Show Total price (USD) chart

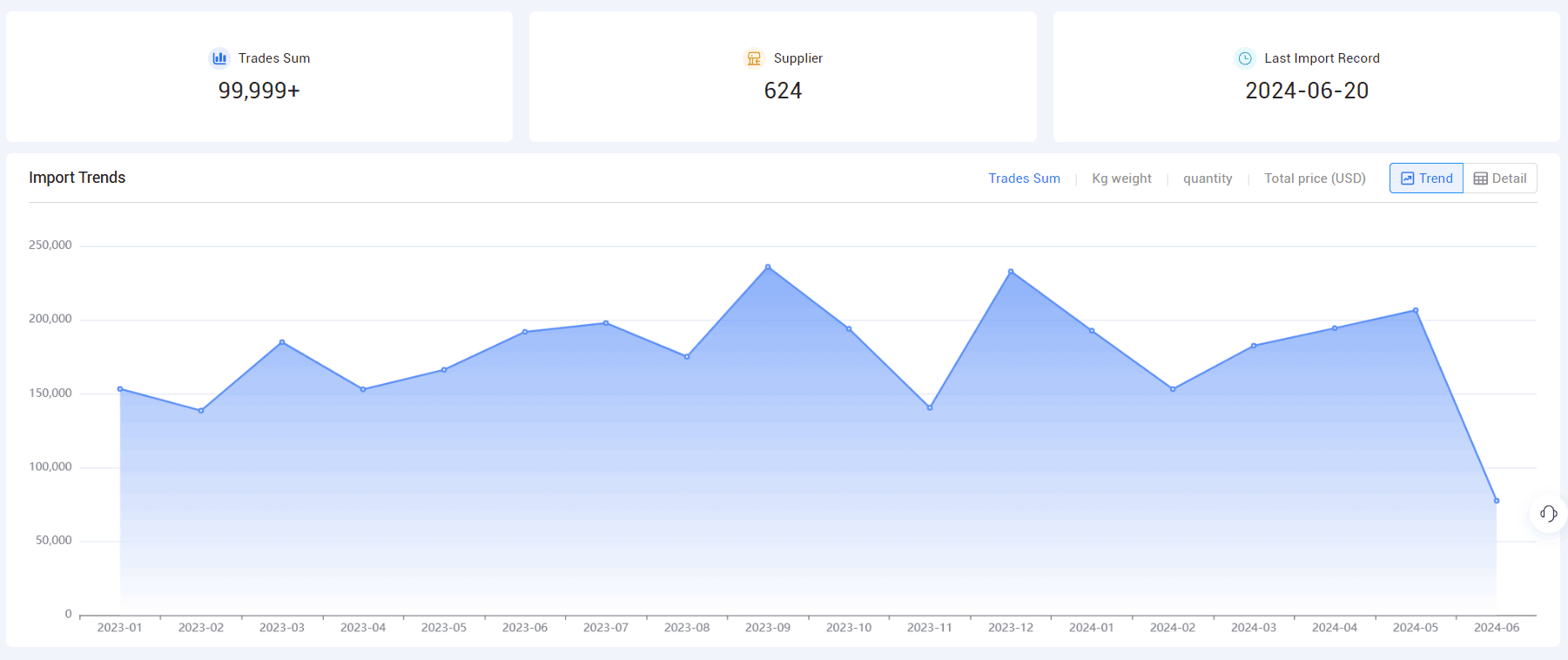point(1315,178)
